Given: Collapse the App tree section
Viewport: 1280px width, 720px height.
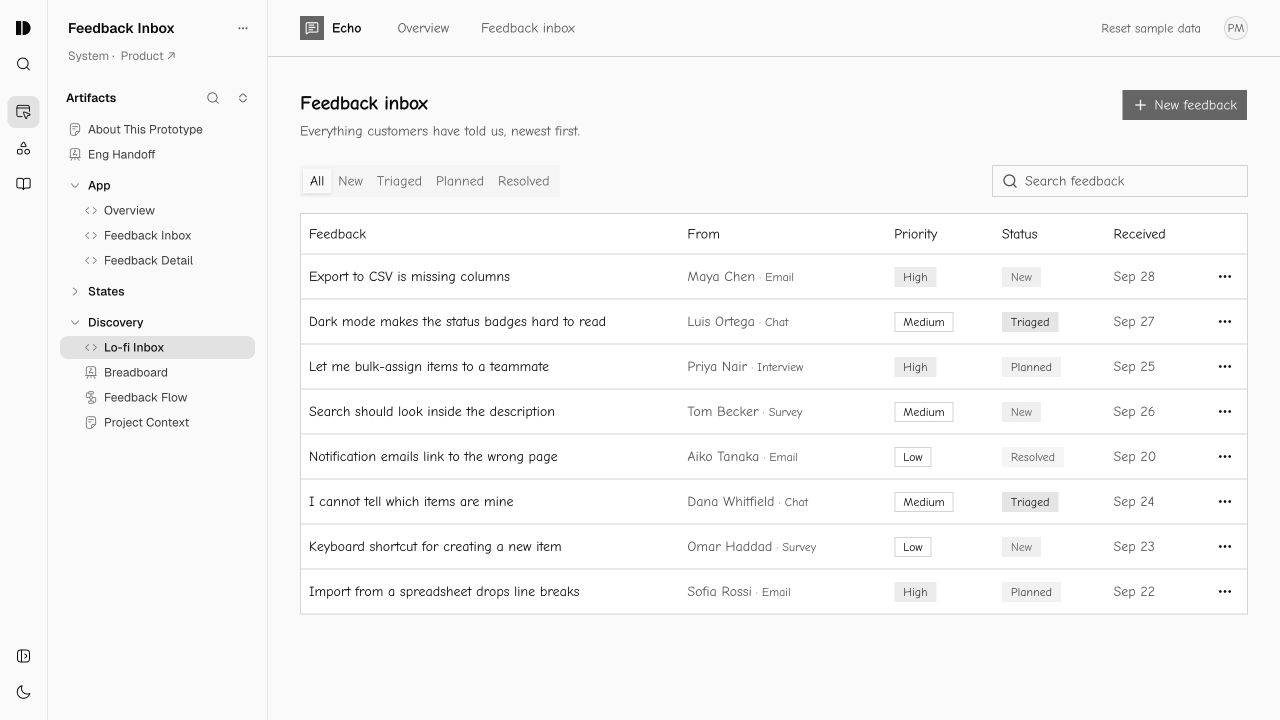Looking at the screenshot, I should (x=75, y=186).
